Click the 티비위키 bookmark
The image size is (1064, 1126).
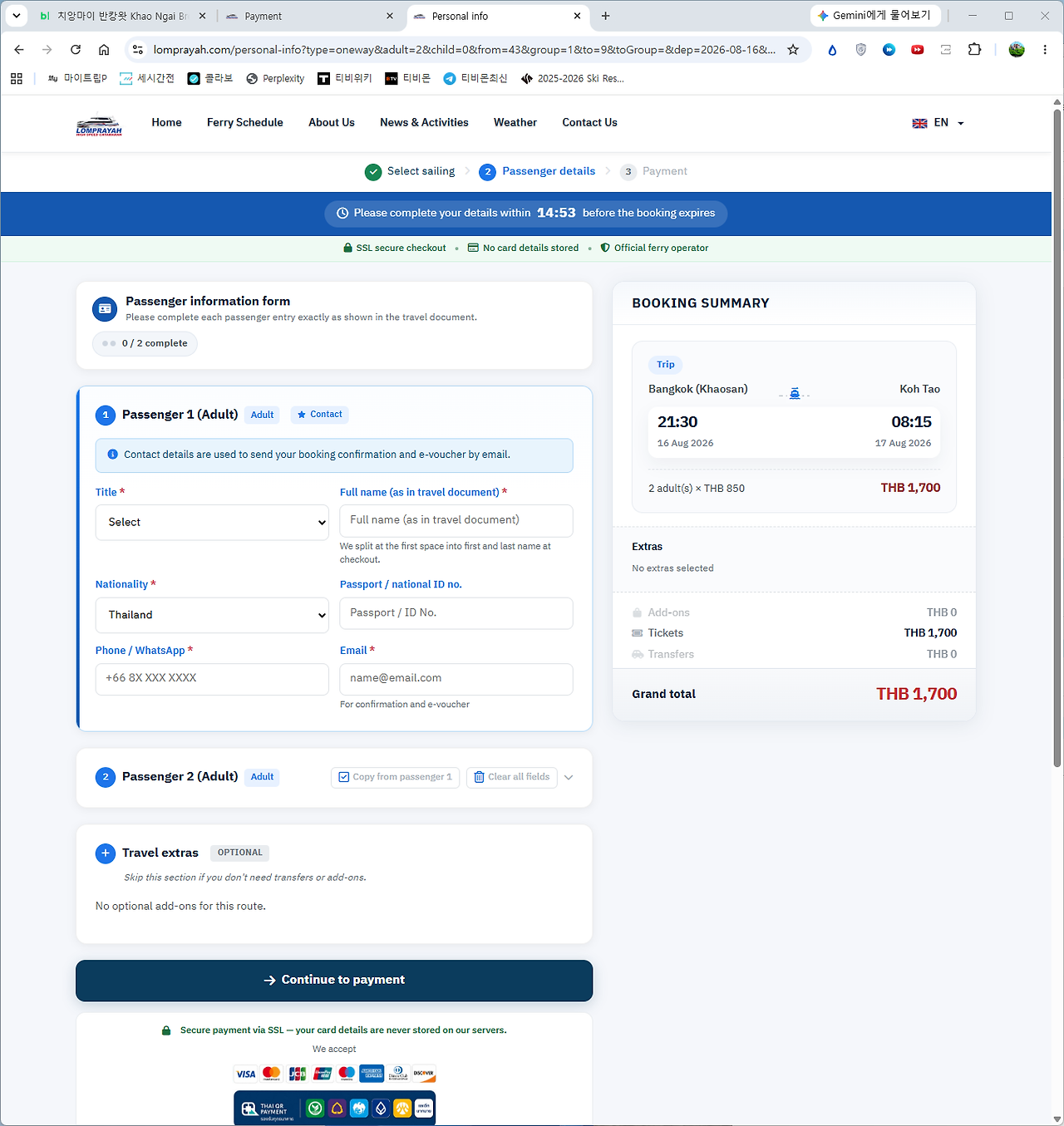[x=345, y=78]
